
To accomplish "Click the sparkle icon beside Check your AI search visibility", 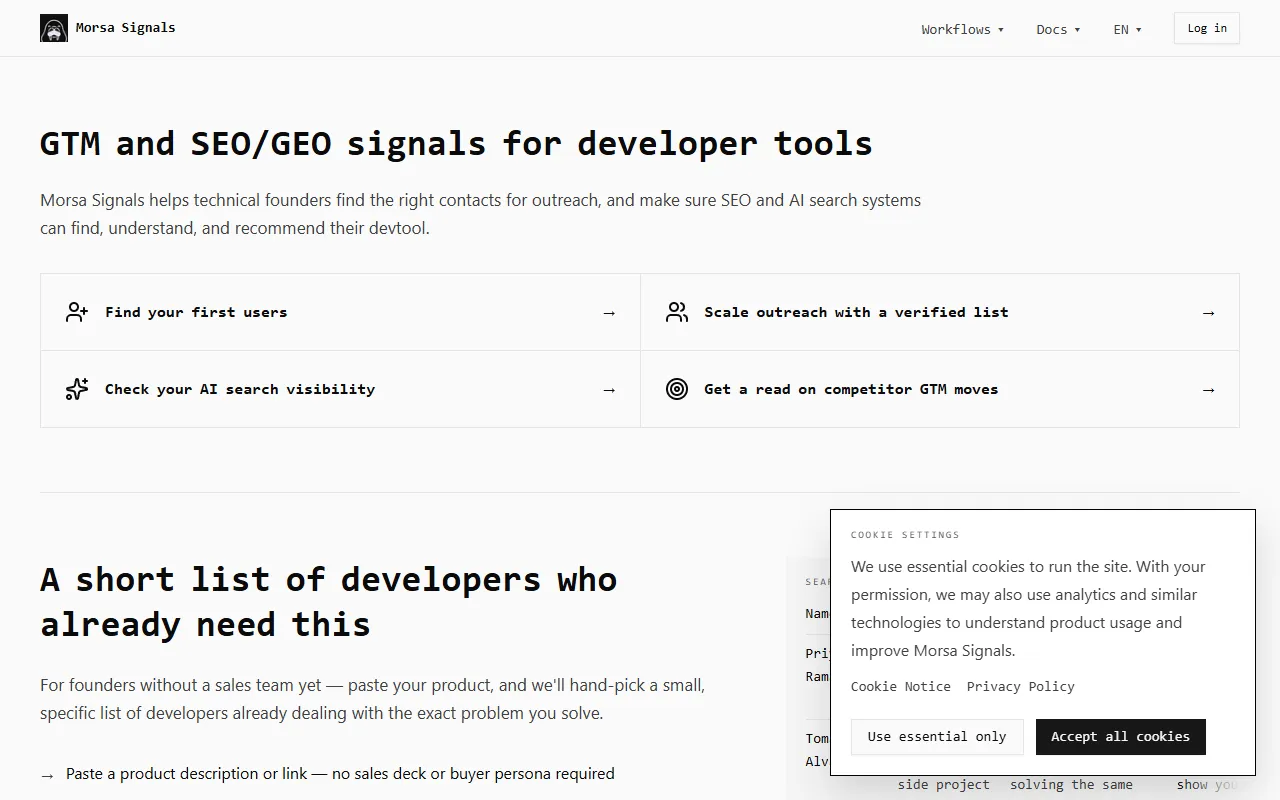I will click(77, 389).
